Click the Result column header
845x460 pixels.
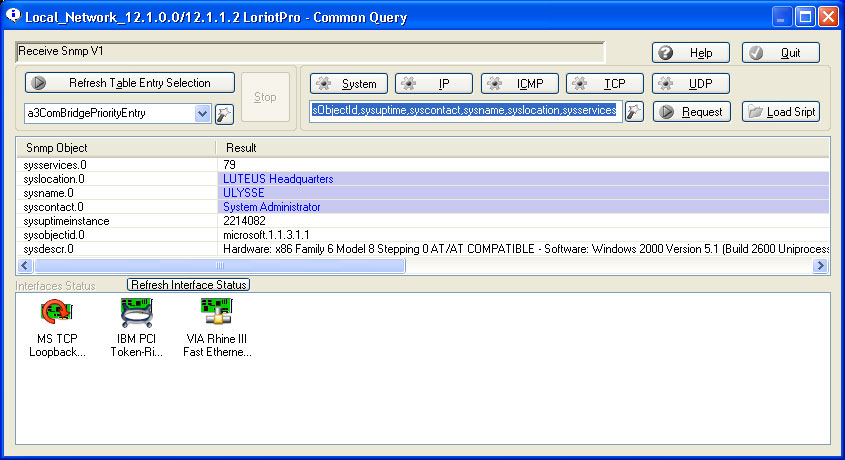522,148
